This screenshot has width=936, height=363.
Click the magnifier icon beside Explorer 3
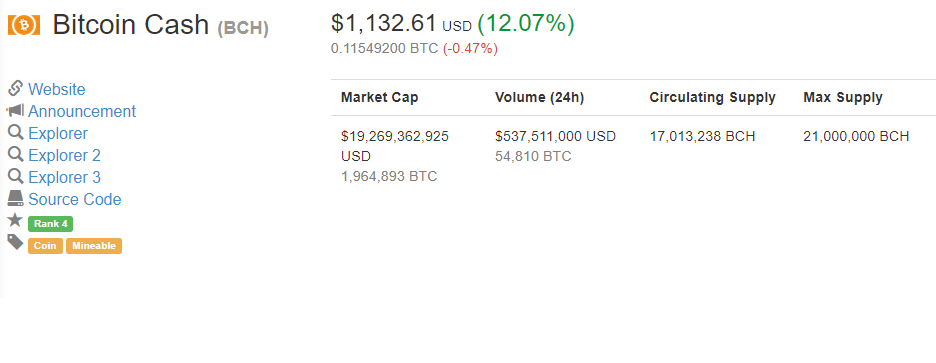pos(15,176)
